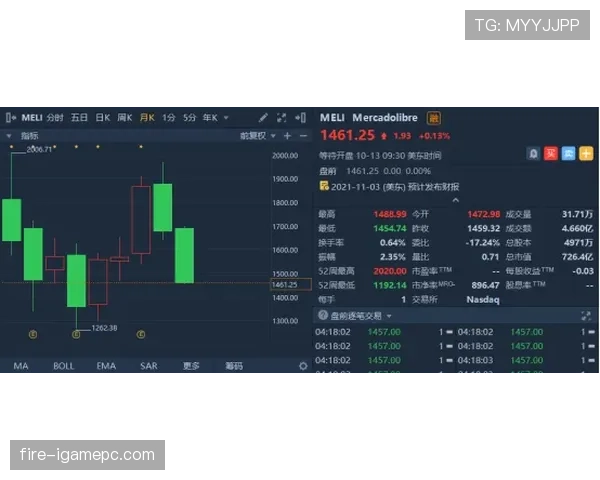Switch to the 周K weekly candle tab
The image size is (600, 480).
pos(125,118)
